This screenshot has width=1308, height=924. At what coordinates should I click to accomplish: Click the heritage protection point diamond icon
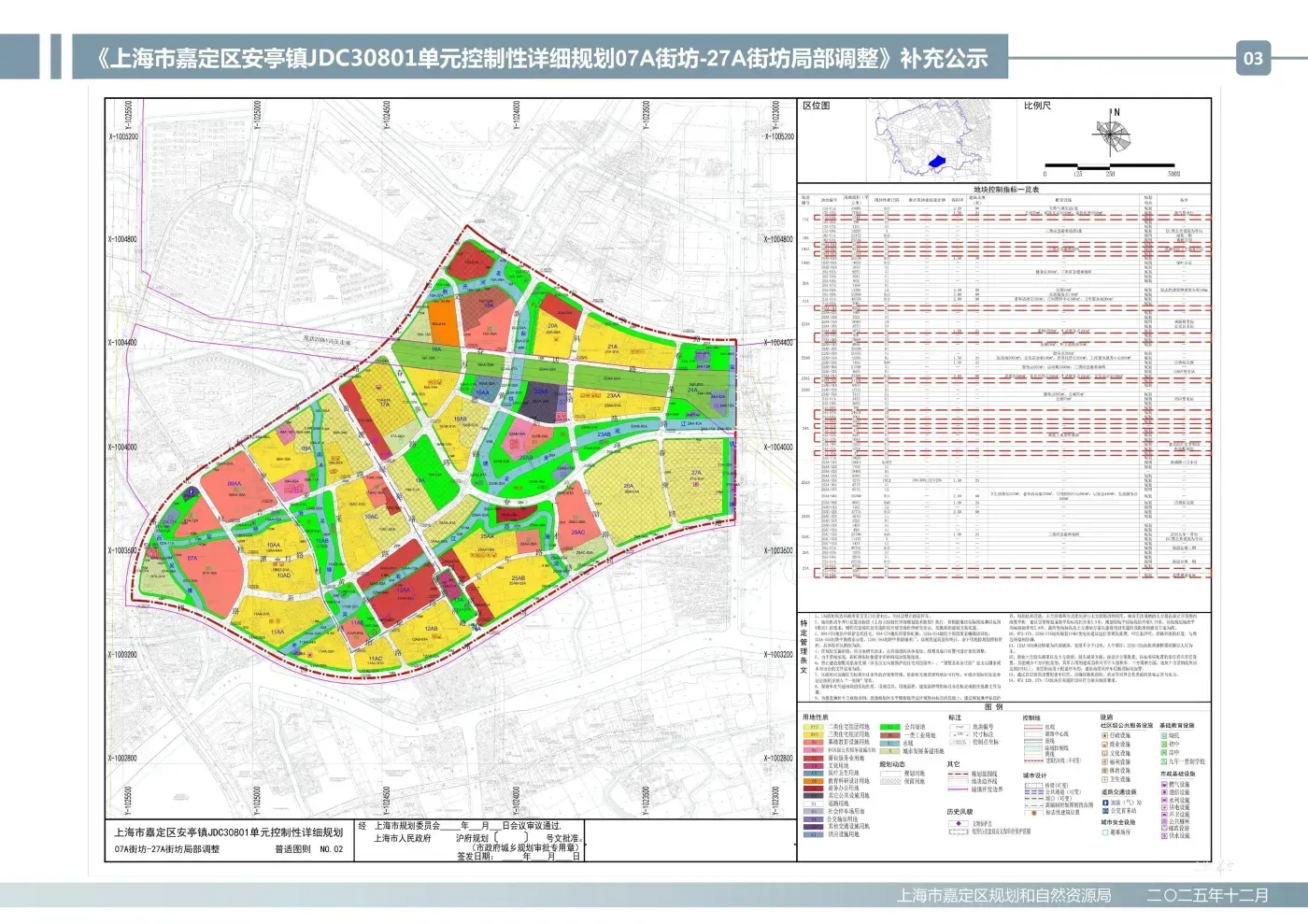click(958, 824)
